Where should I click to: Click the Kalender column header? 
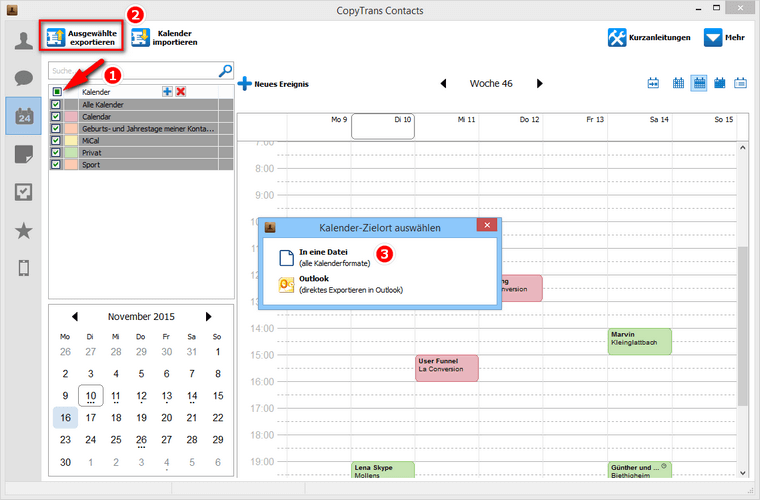pos(96,92)
